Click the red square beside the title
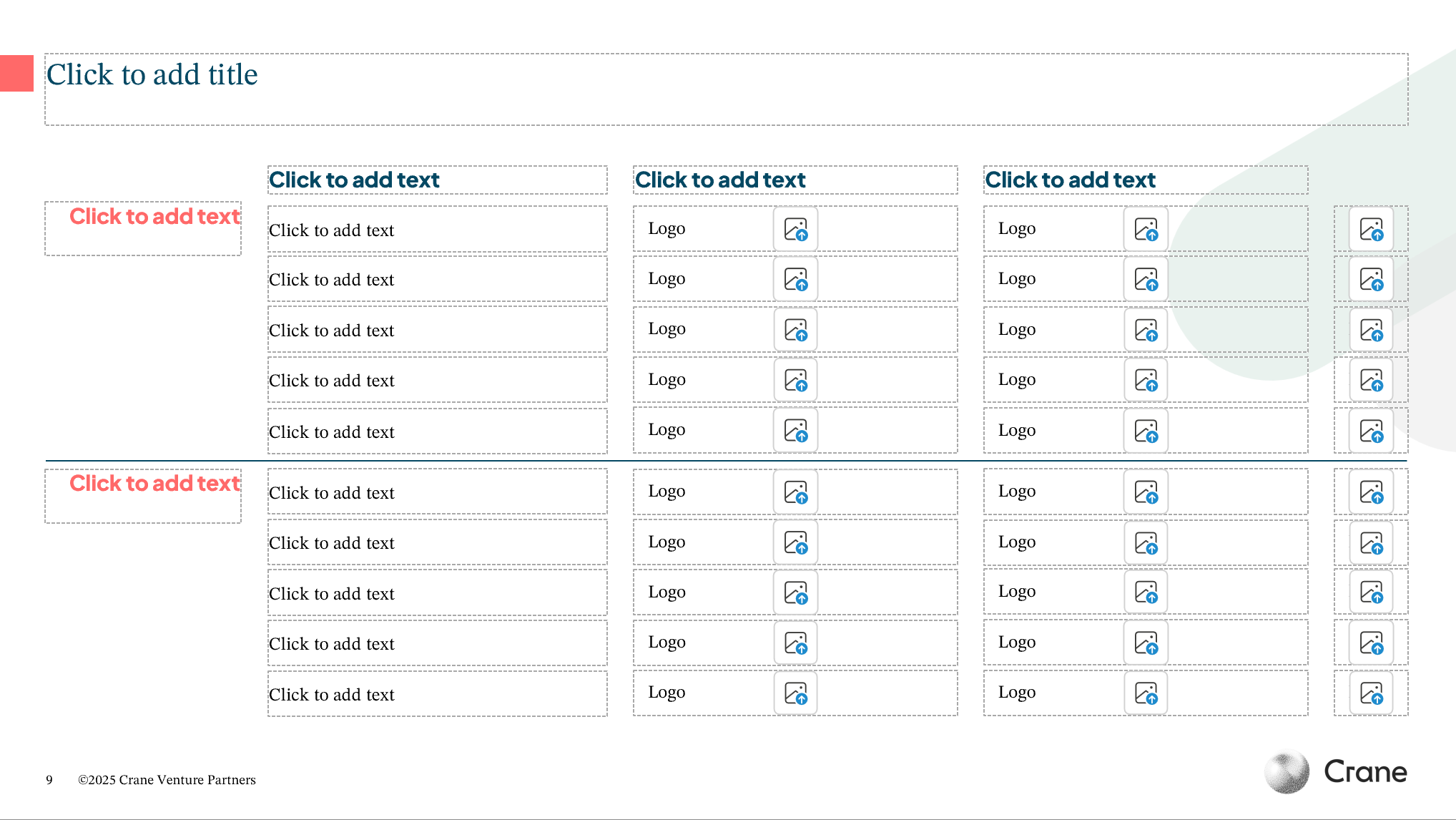Image resolution: width=1456 pixels, height=820 pixels. click(x=16, y=73)
